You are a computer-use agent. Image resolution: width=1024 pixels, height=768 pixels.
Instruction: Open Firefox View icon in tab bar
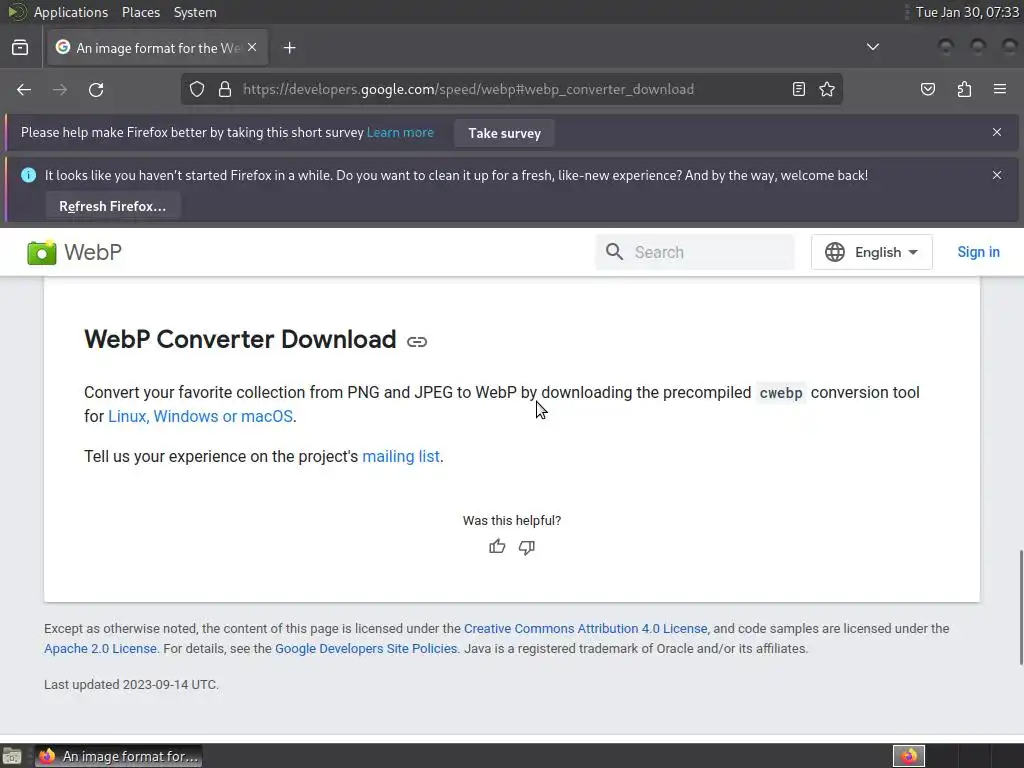point(20,48)
